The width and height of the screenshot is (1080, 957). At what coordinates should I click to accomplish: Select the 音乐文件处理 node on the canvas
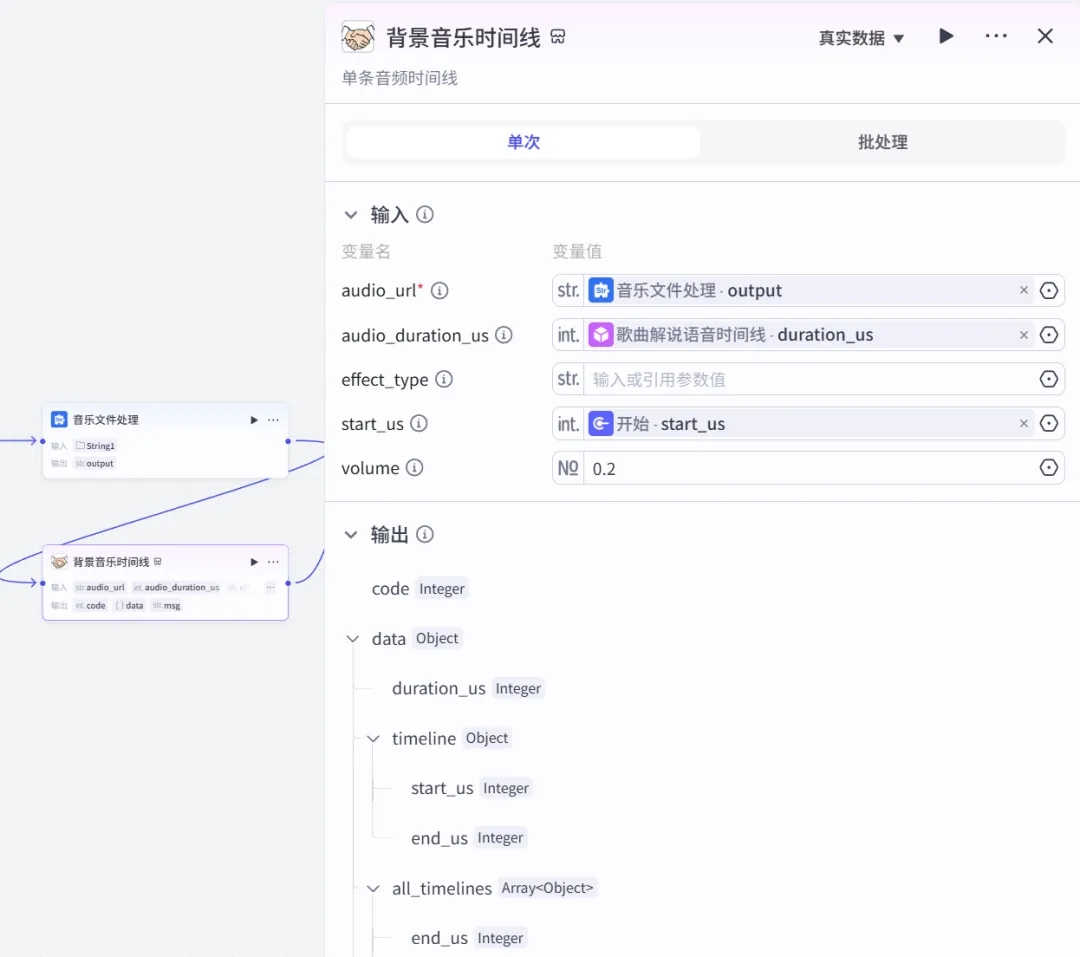tap(165, 441)
